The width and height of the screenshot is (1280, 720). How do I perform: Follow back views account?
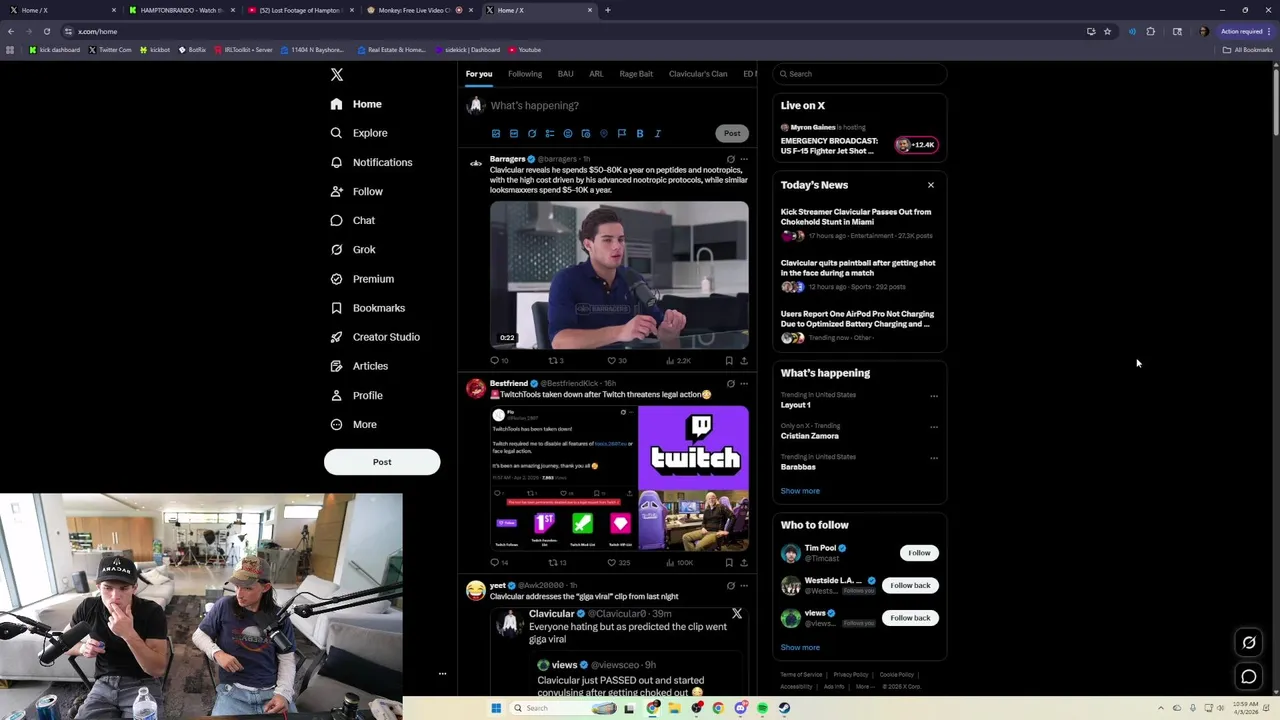pyautogui.click(x=910, y=618)
